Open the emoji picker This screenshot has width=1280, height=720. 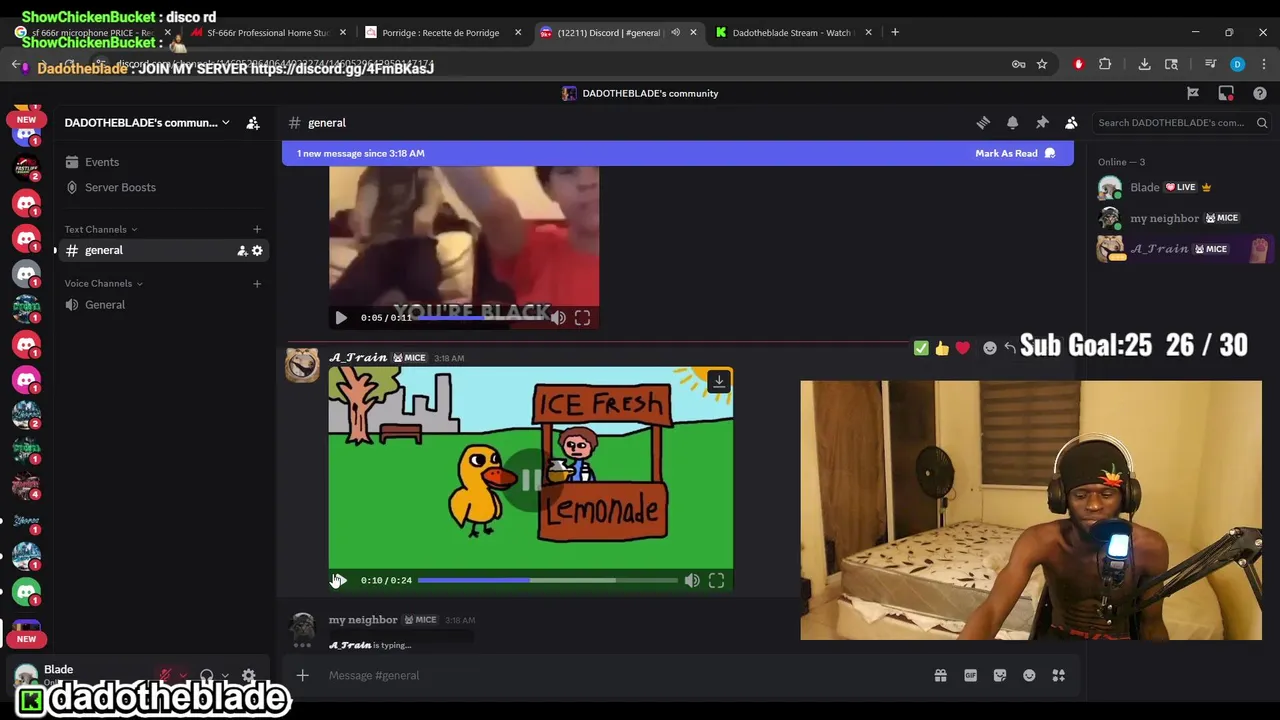pyautogui.click(x=1029, y=675)
